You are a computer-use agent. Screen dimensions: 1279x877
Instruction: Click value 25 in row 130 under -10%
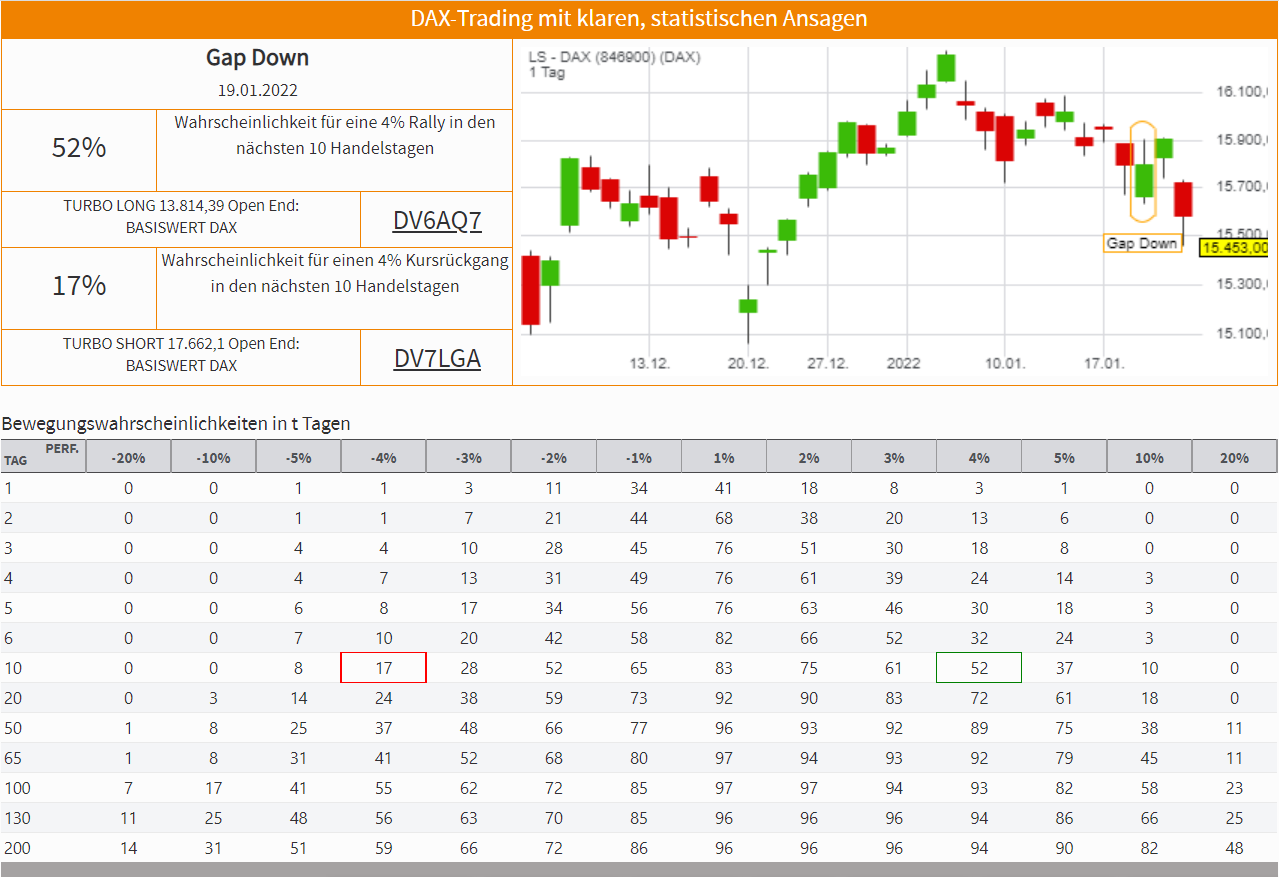[x=213, y=818]
